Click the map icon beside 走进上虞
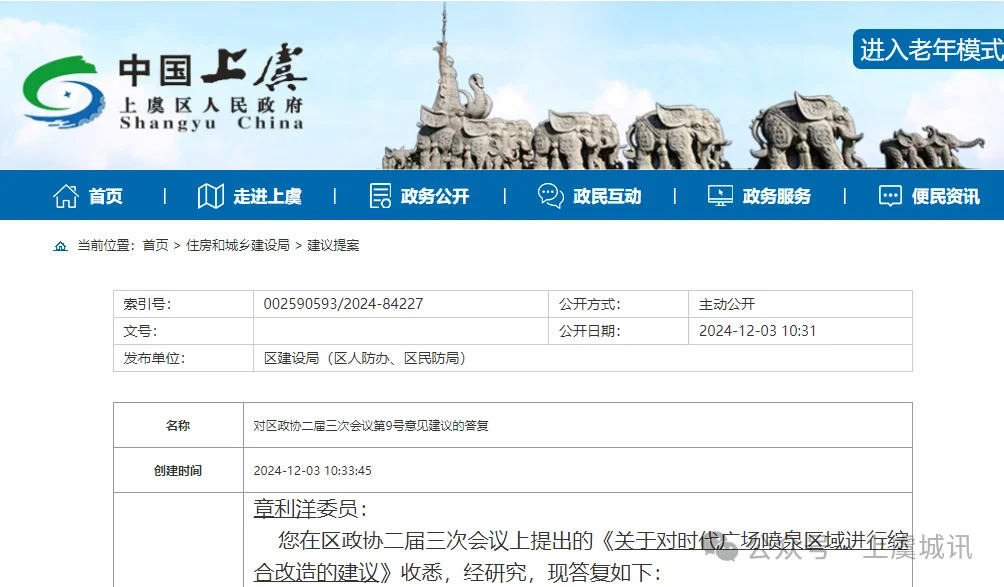This screenshot has height=587, width=1004. [211, 196]
